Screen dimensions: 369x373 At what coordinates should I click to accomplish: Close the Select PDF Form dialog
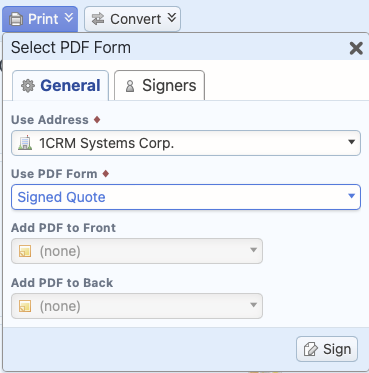coord(356,49)
